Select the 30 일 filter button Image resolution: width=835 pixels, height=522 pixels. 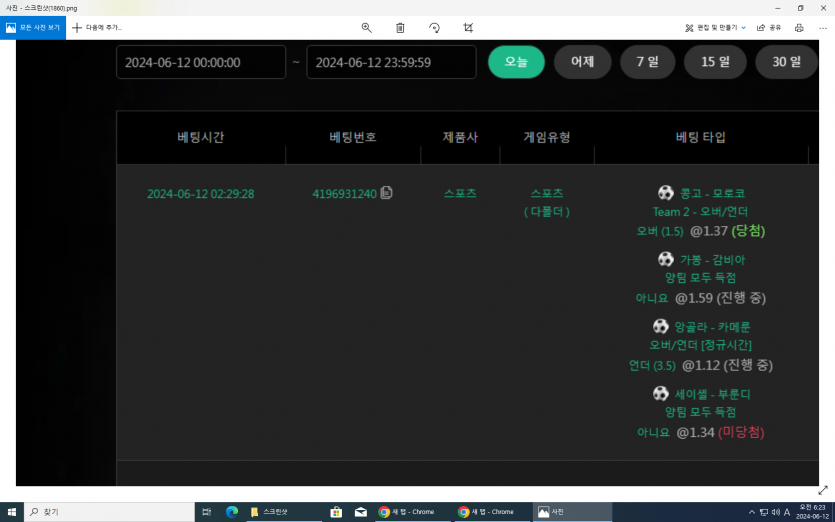click(x=787, y=62)
